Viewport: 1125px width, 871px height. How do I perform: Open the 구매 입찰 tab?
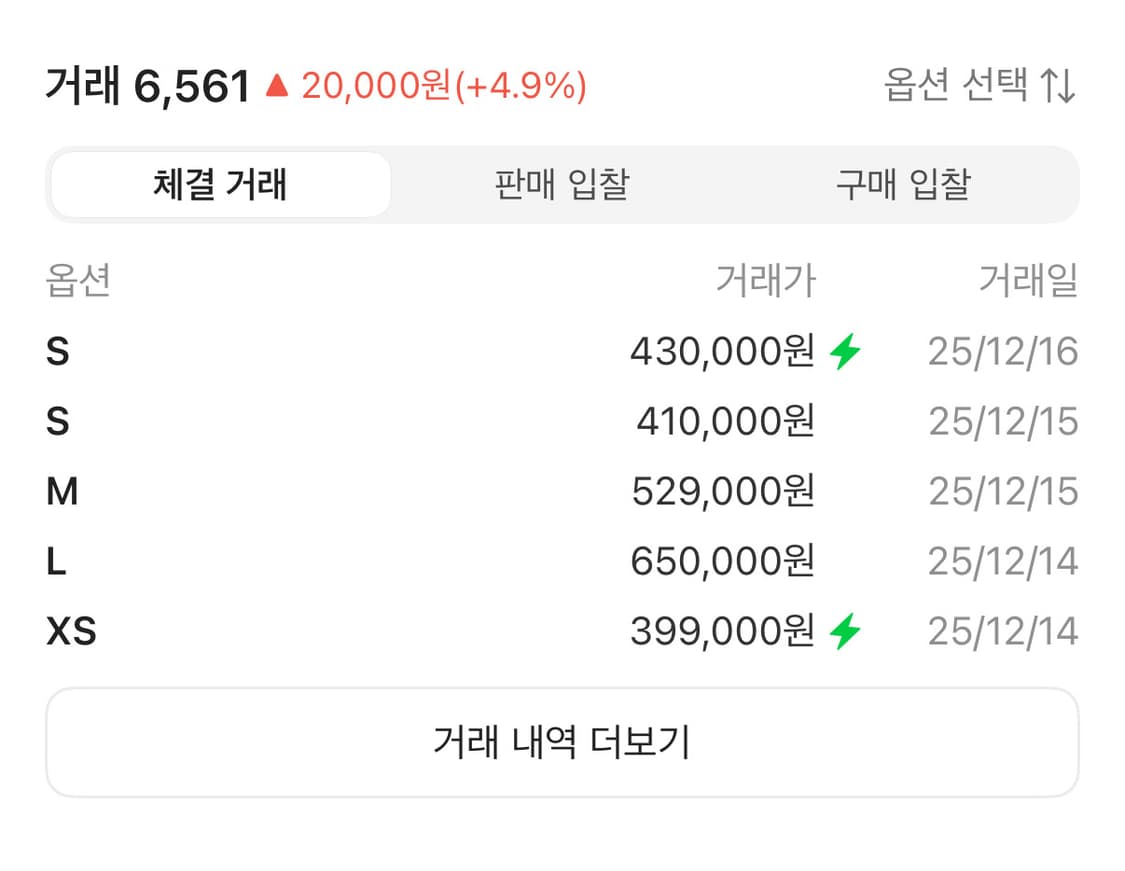[x=900, y=184]
